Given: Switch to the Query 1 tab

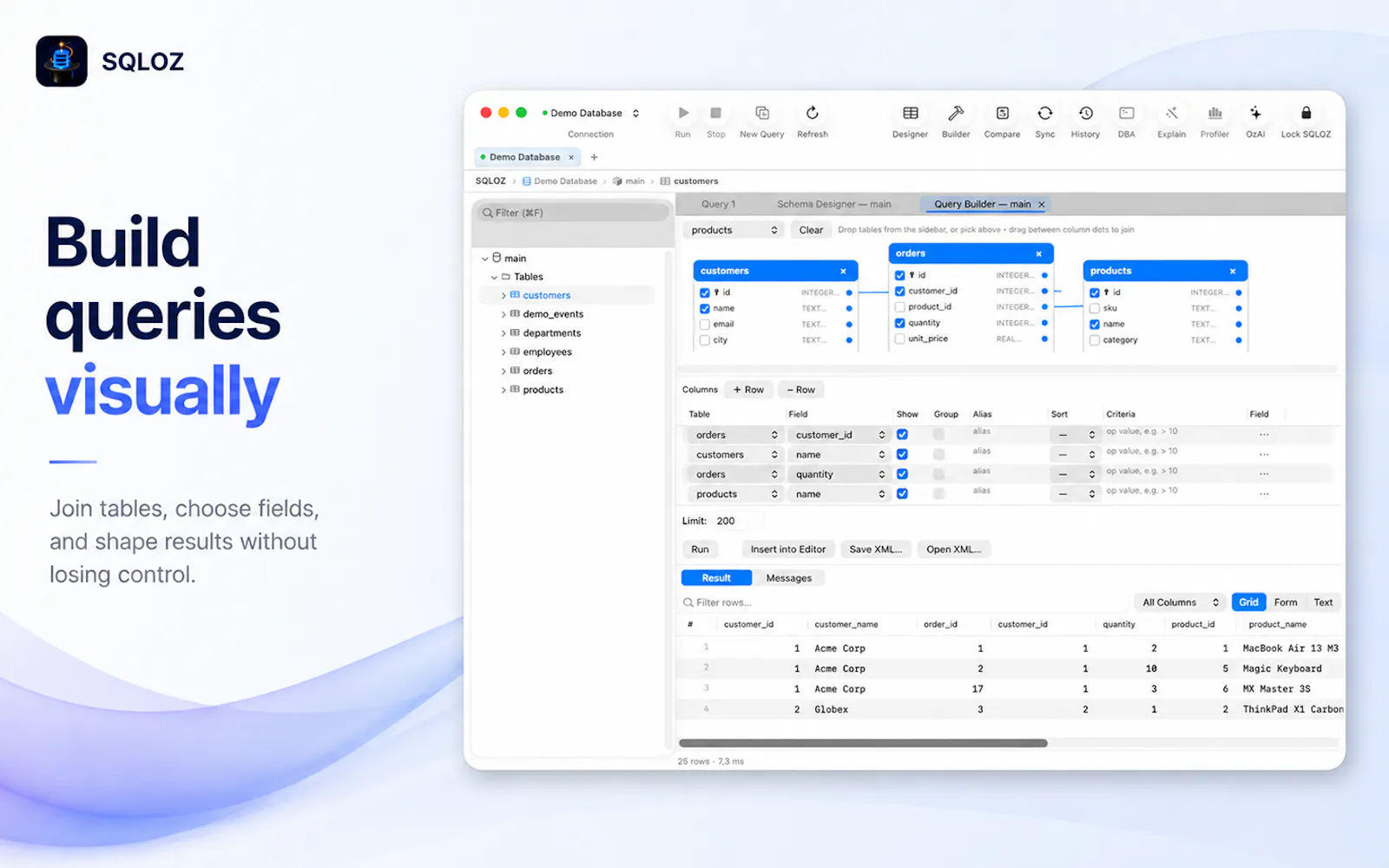Looking at the screenshot, I should (718, 204).
